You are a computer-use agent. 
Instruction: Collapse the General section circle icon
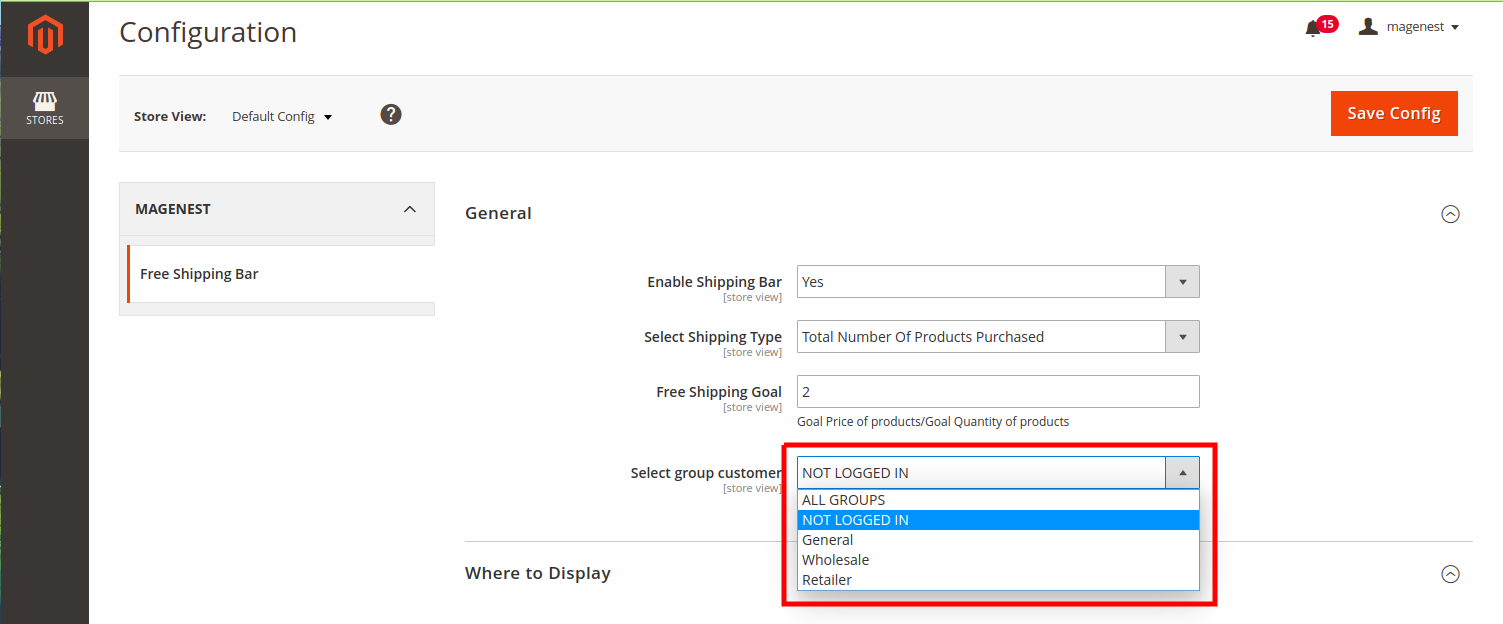click(1450, 214)
